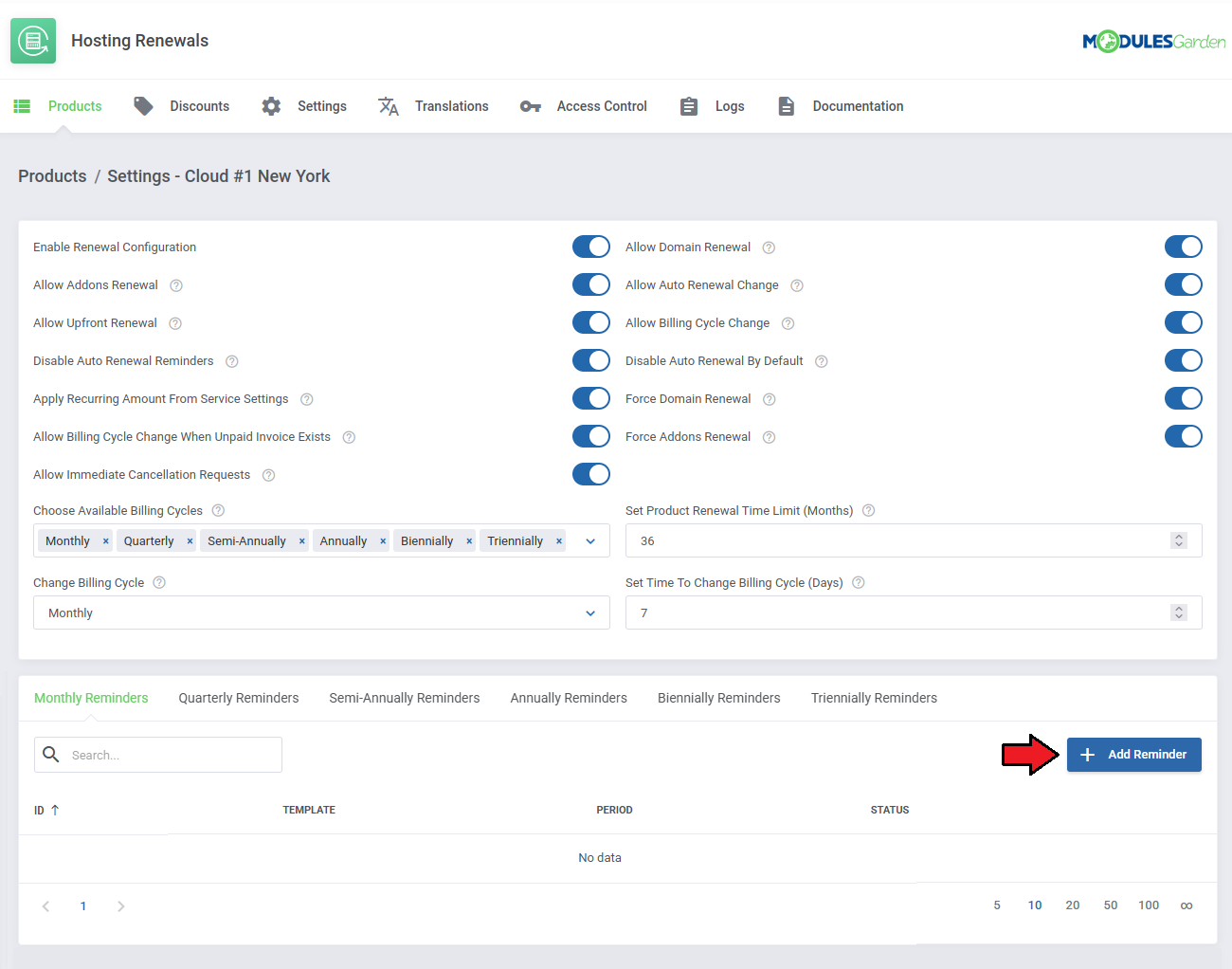Click help icon next to Allow Auto Renewal Change

click(797, 285)
